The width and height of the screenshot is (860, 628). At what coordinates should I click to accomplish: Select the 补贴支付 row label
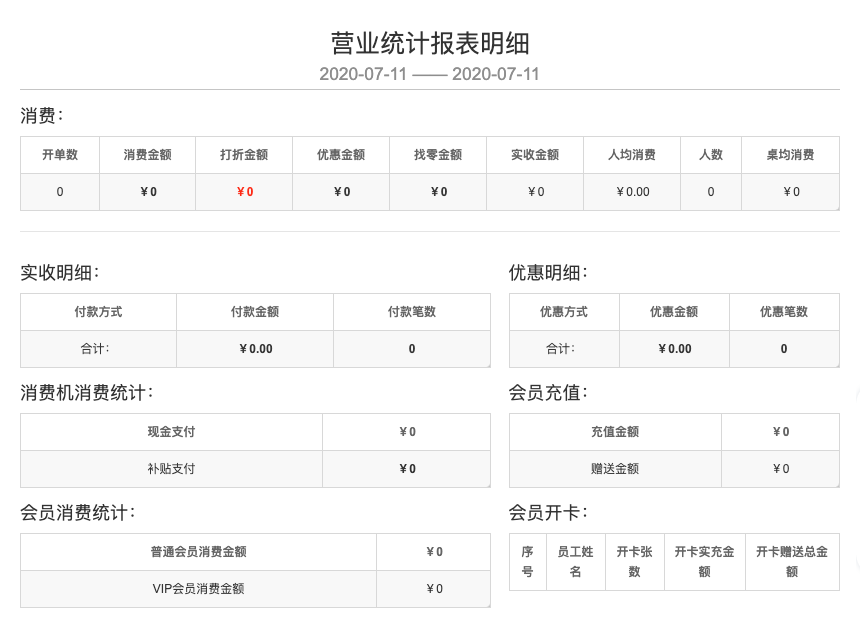pos(171,469)
